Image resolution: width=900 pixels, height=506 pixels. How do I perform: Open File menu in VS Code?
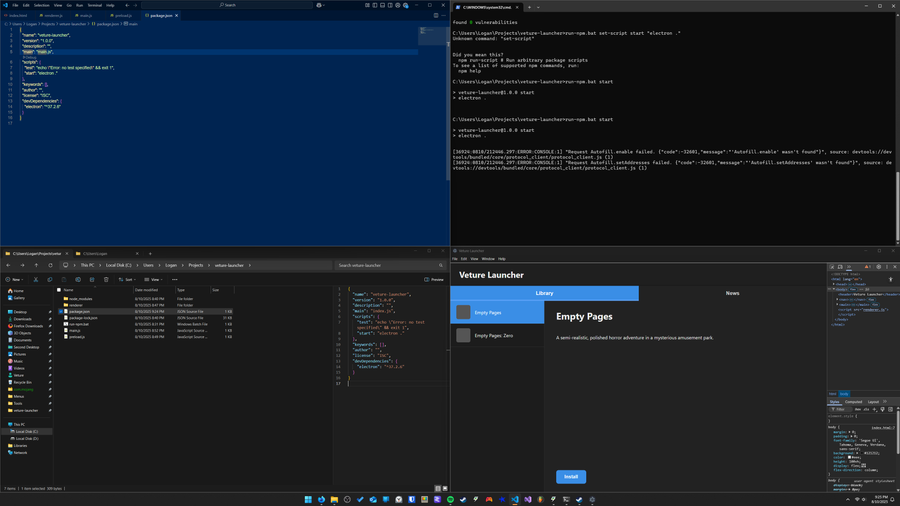(15, 5)
